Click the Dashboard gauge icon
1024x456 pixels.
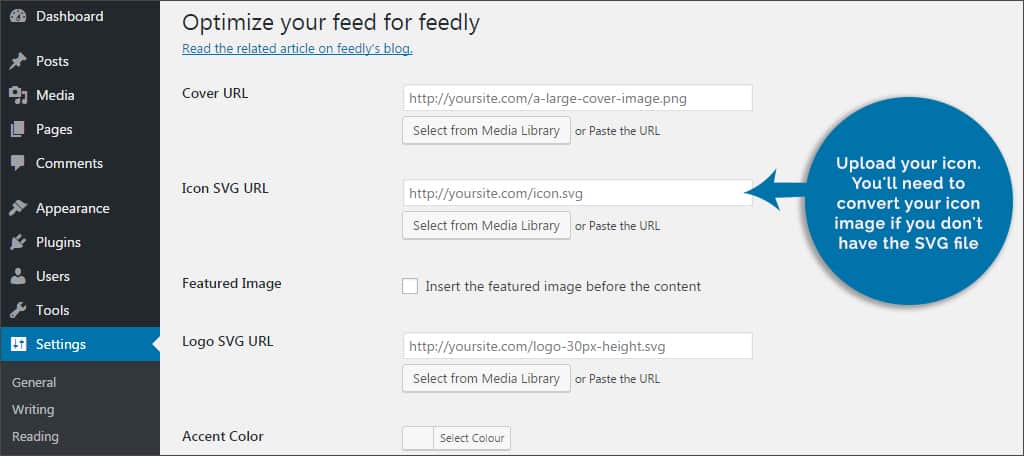click(18, 16)
